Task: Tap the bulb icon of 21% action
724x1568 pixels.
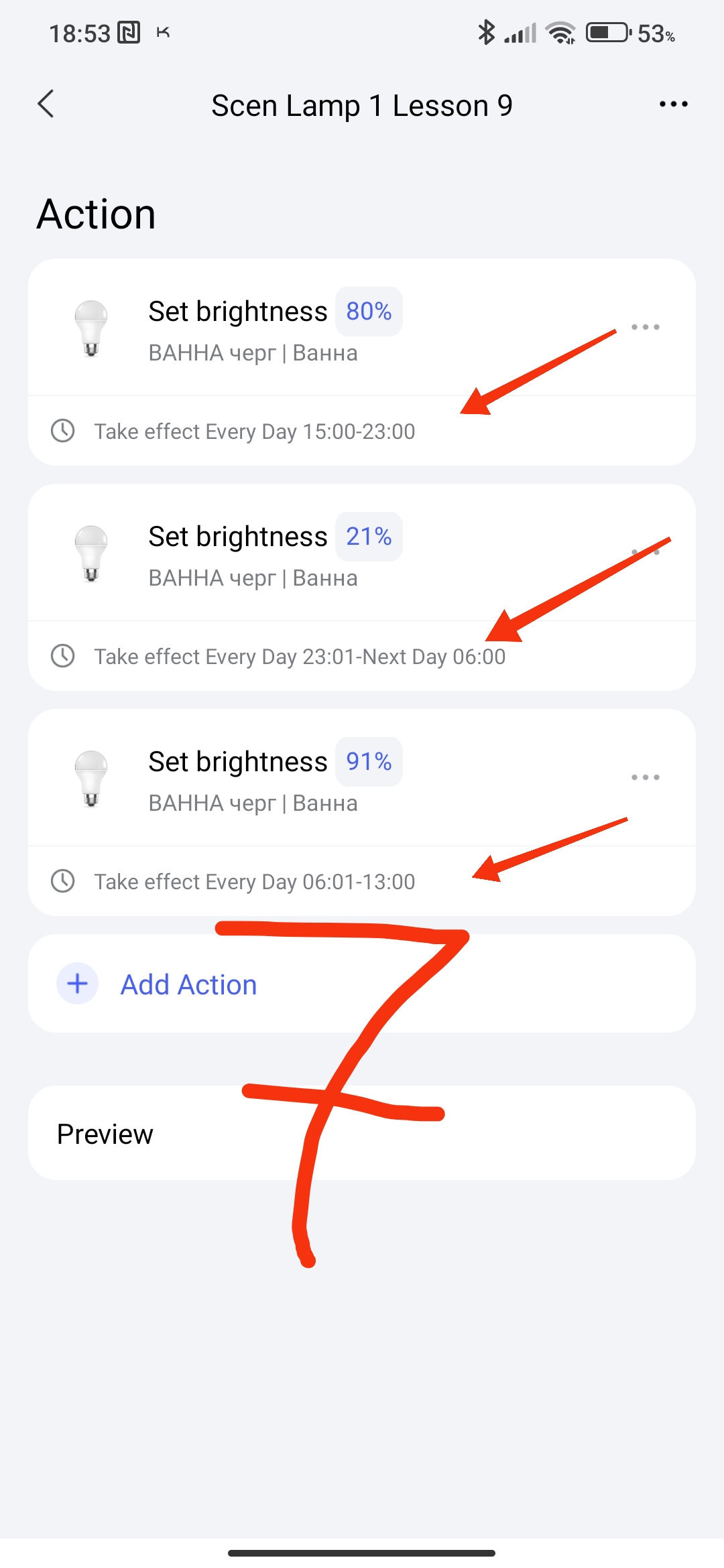Action: pos(91,553)
